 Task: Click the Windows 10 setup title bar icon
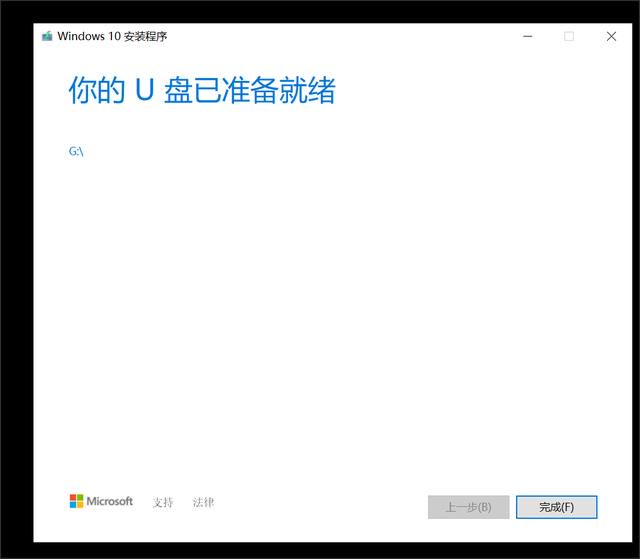[47, 36]
